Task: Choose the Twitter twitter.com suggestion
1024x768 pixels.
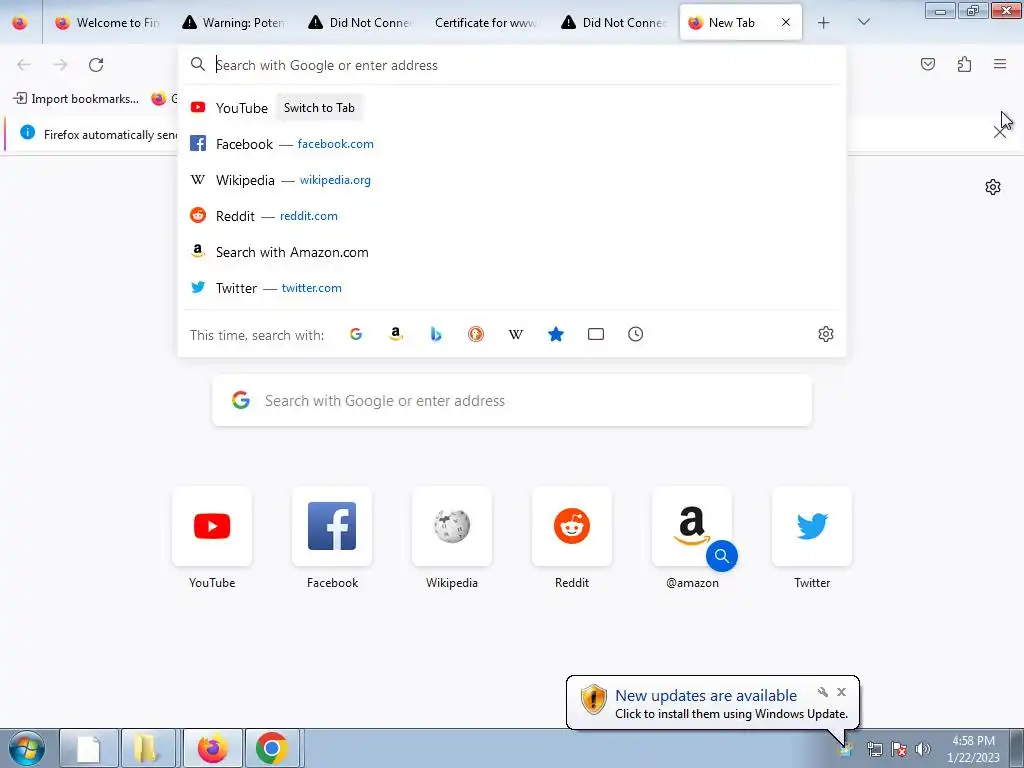Action: pyautogui.click(x=512, y=288)
